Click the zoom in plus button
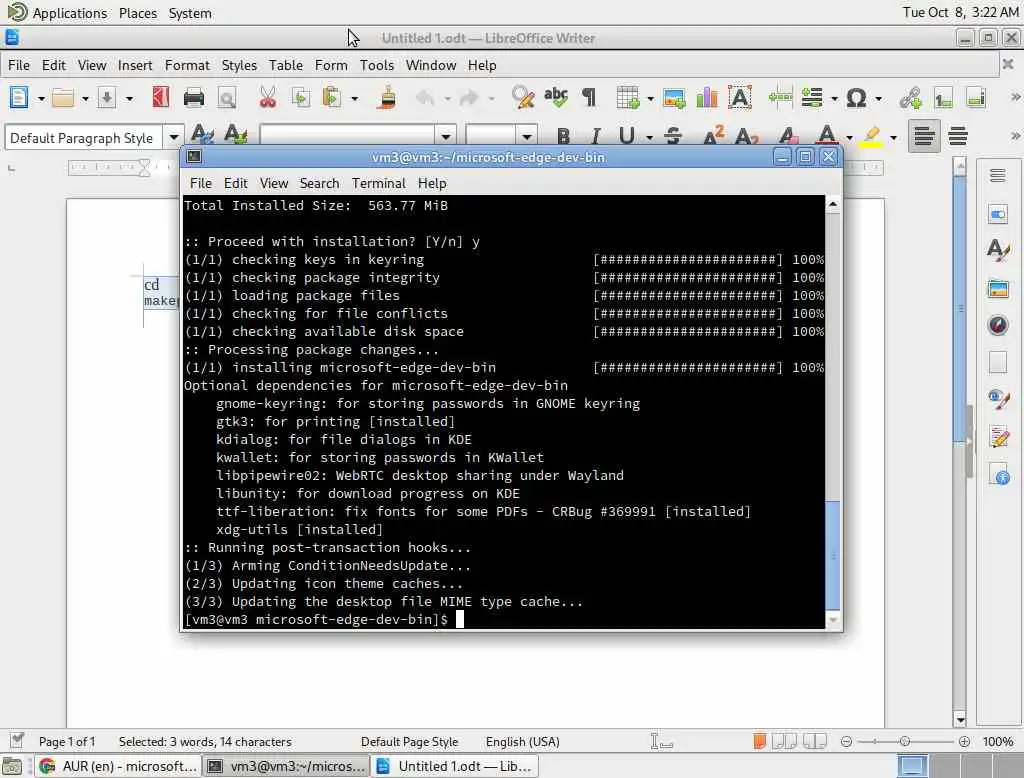 (x=965, y=741)
